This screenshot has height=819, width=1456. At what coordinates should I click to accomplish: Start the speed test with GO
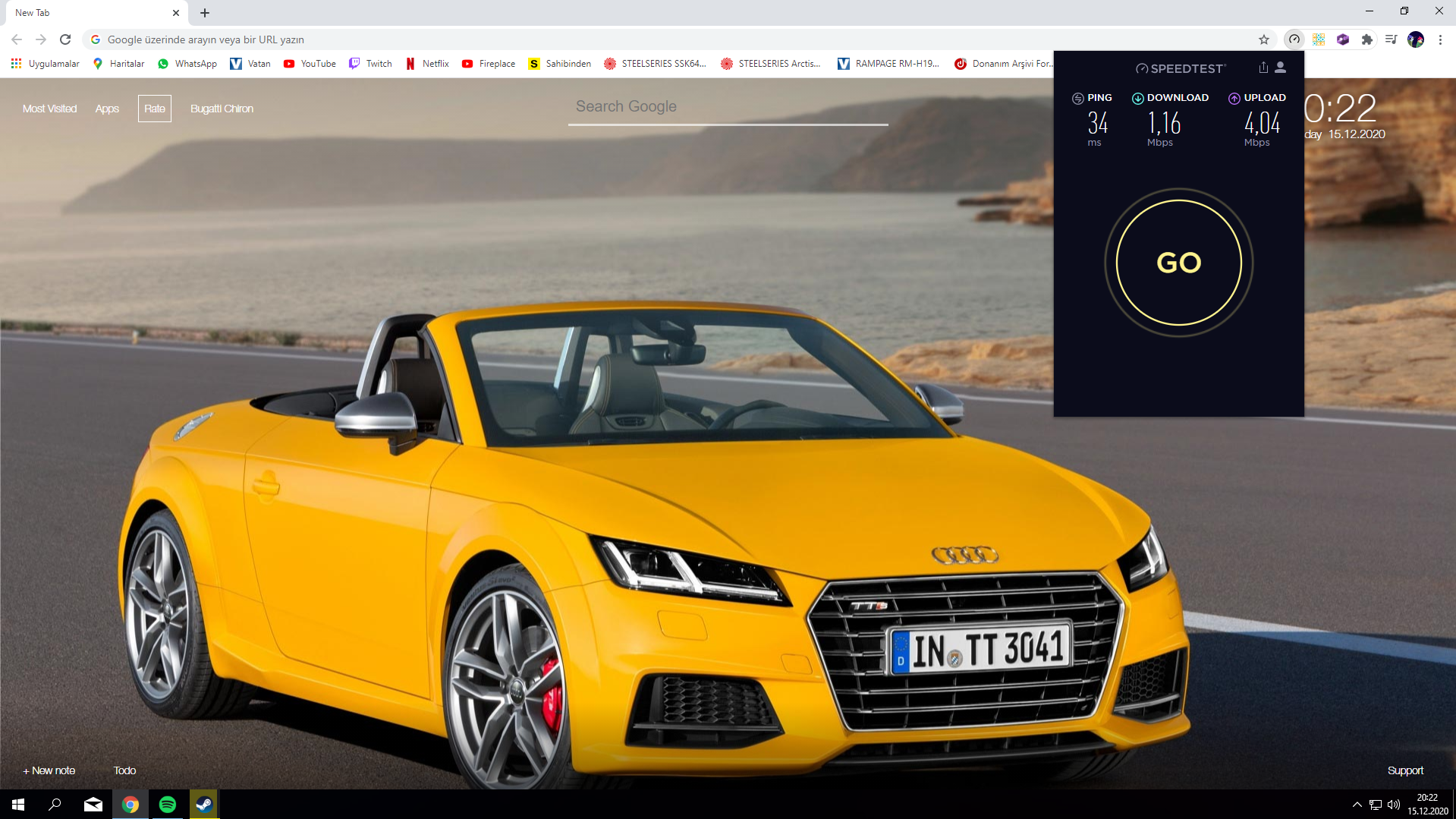coord(1179,263)
